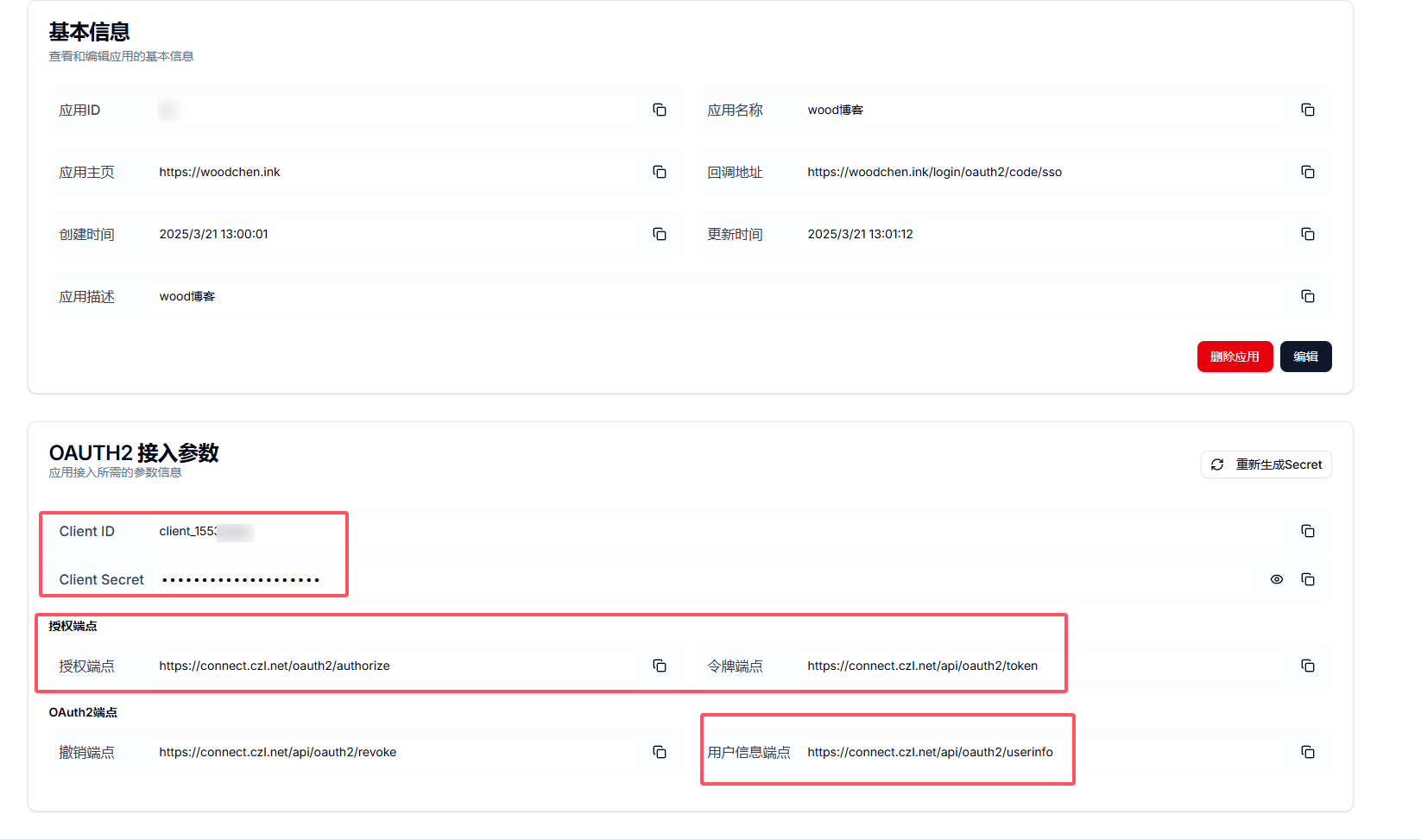Viewport: 1421px width, 840px height.
Task: Click the client_155 Client ID value
Action: pos(206,531)
